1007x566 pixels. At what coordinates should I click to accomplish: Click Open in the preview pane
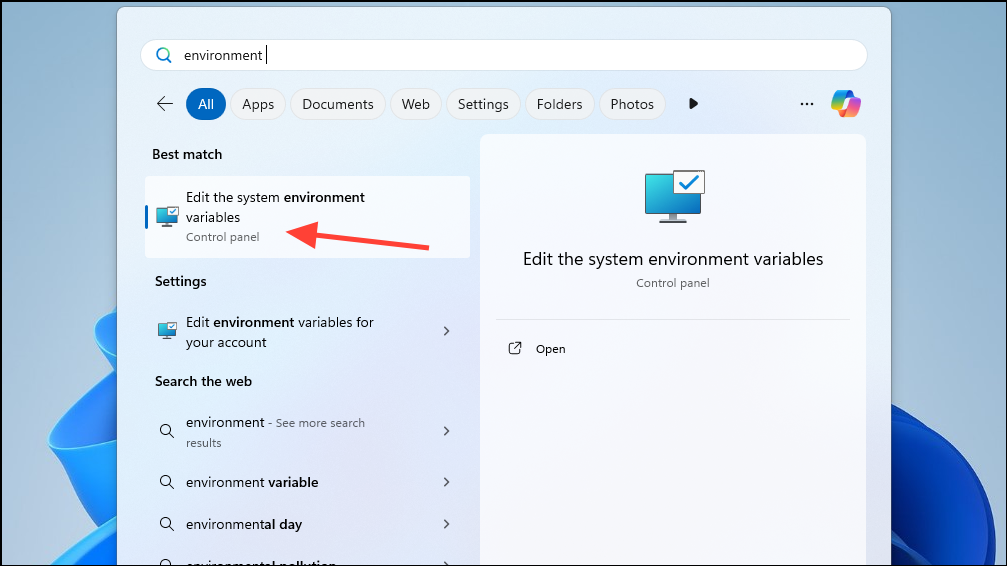(550, 349)
